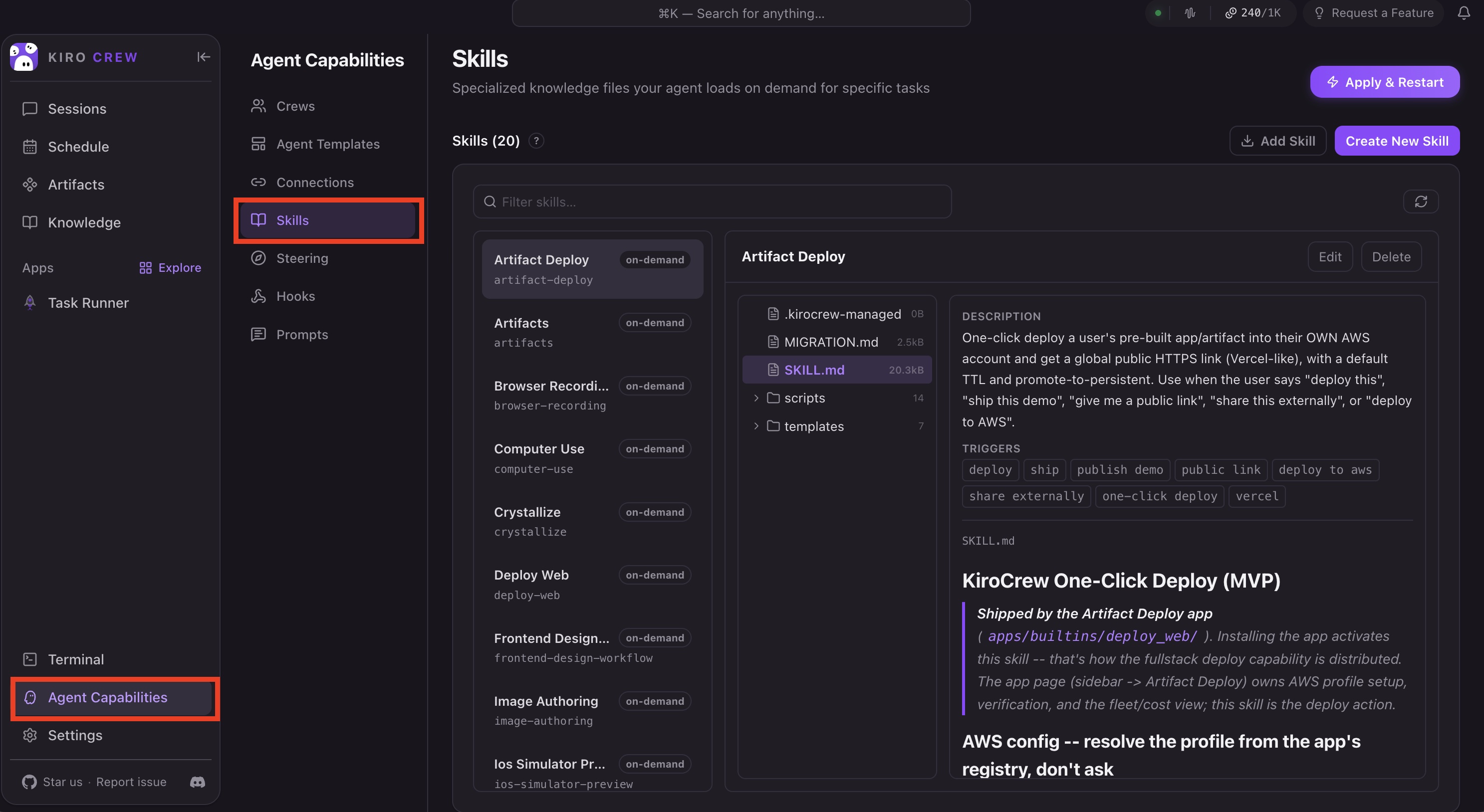Open Schedule in the sidebar
The width and height of the screenshot is (1484, 812).
(111, 147)
